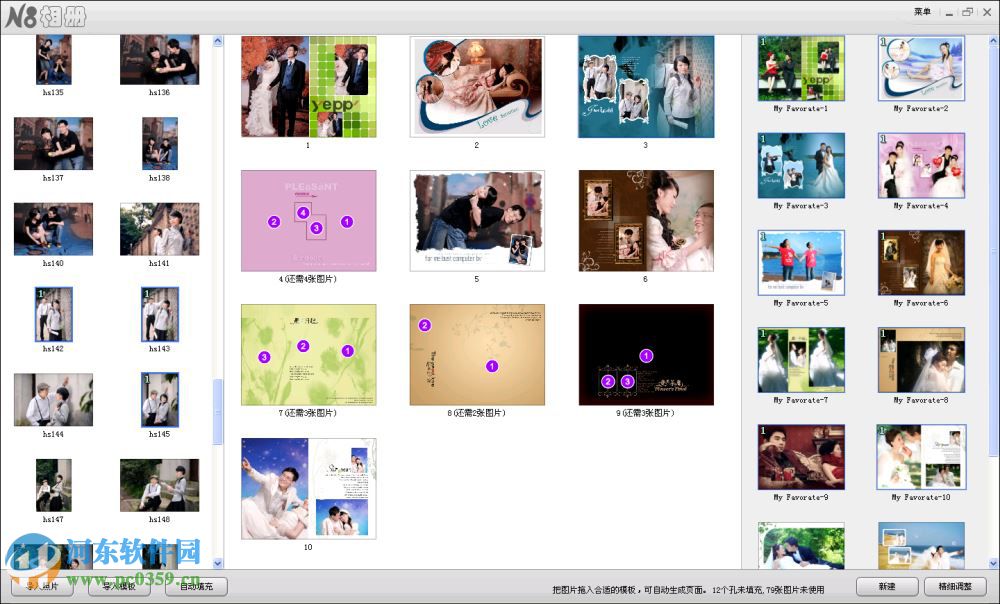Open the My Favorate-5 page
The height and width of the screenshot is (604, 1000).
pyautogui.click(x=800, y=261)
